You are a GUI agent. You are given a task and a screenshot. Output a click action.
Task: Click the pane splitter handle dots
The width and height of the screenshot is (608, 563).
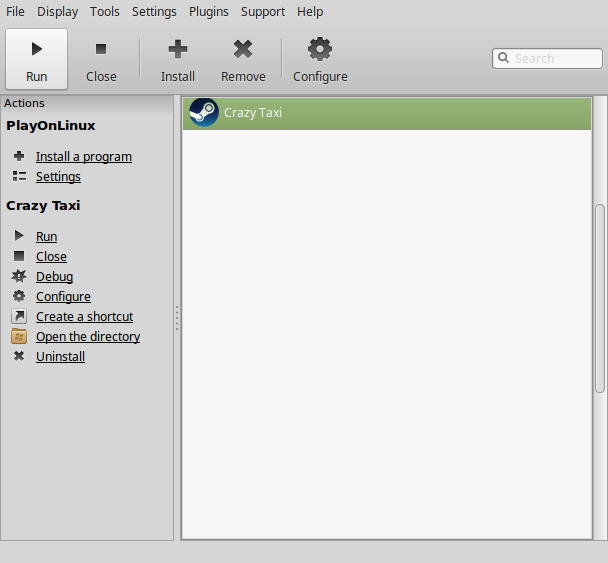[177, 318]
